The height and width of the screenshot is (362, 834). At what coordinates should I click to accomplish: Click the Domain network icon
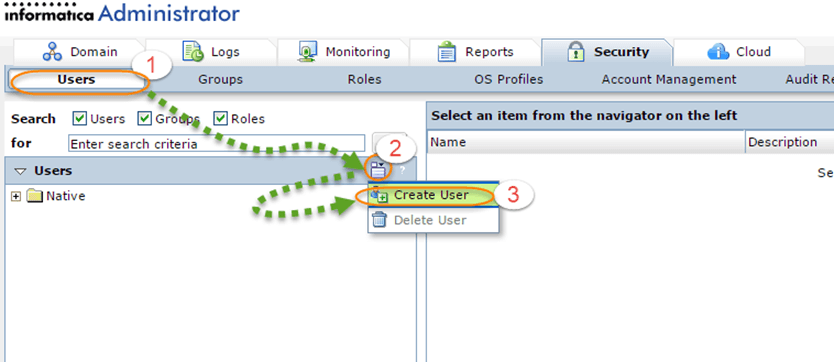pos(52,52)
